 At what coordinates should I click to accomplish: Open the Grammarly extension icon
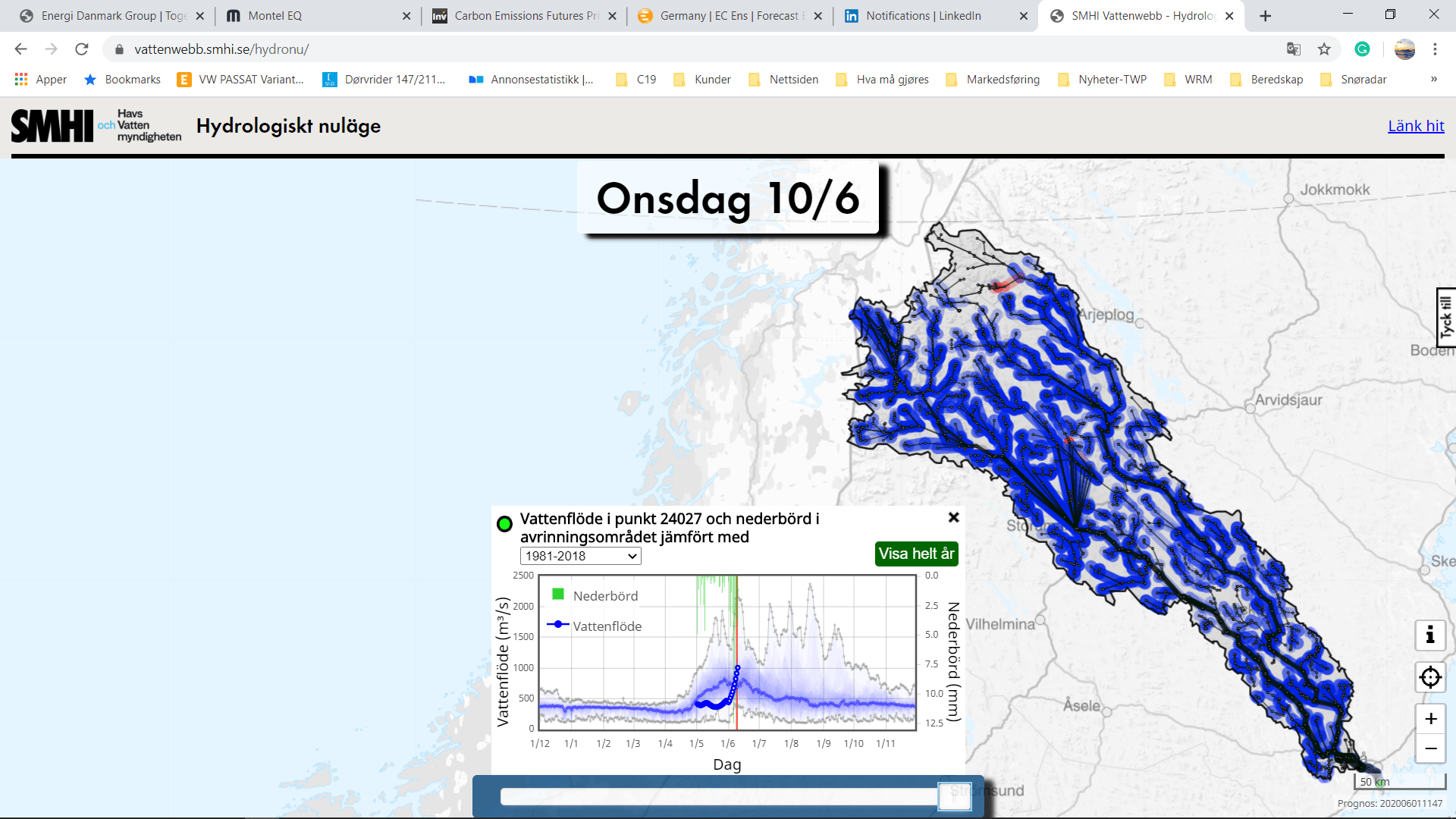coord(1363,49)
